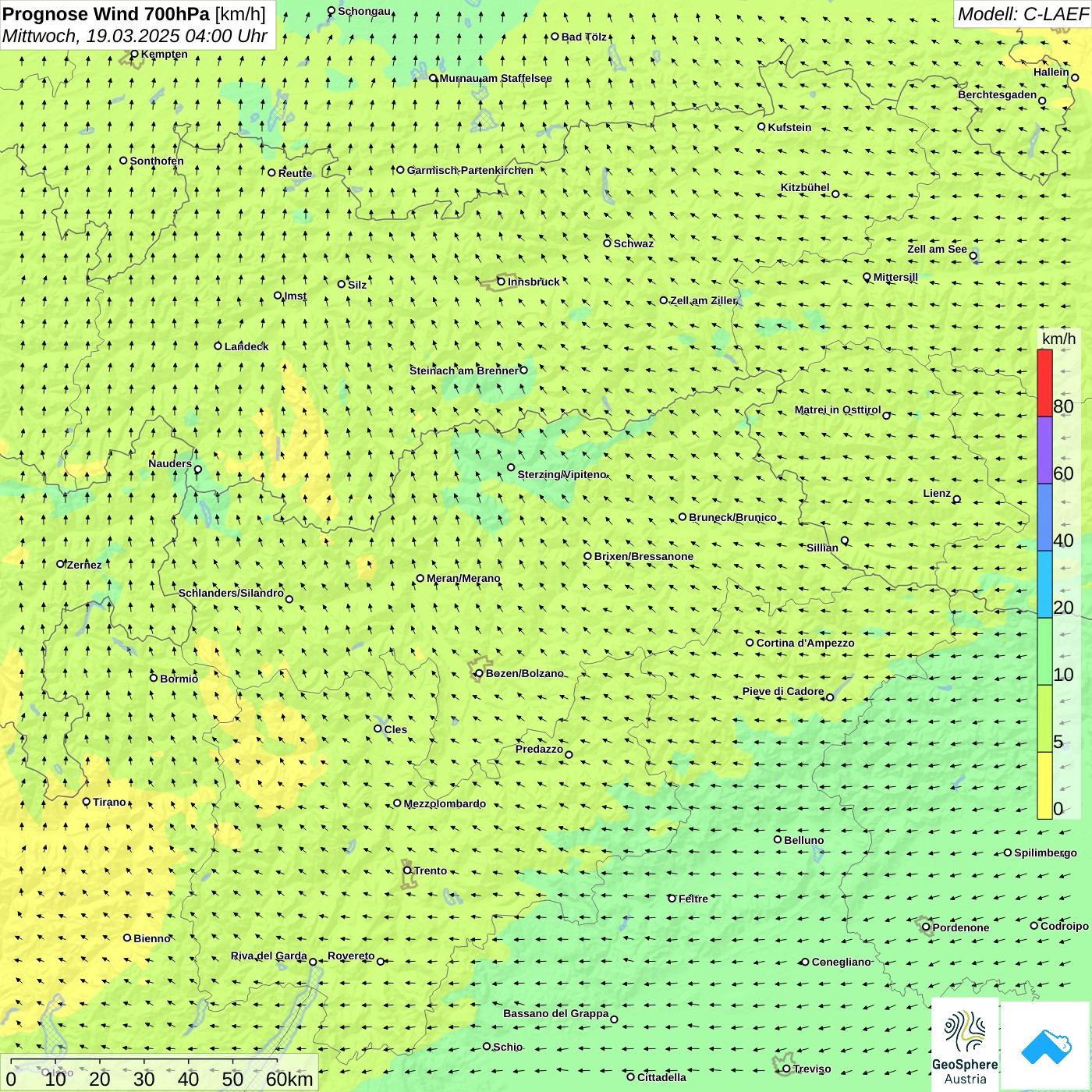Click the Meran/Merano label
The width and height of the screenshot is (1092, 1092).
point(463,578)
